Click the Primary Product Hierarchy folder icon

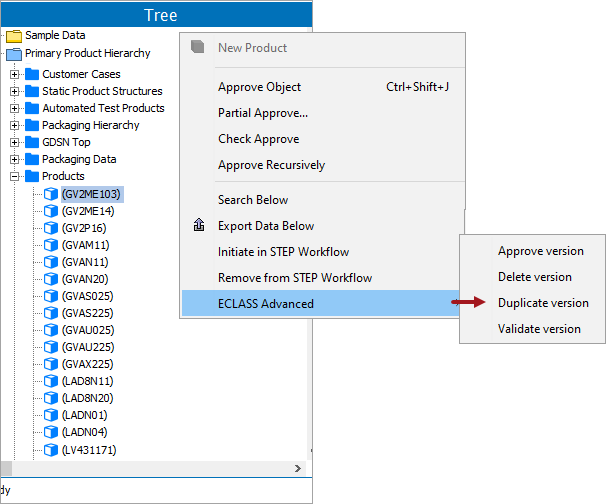tap(14, 54)
